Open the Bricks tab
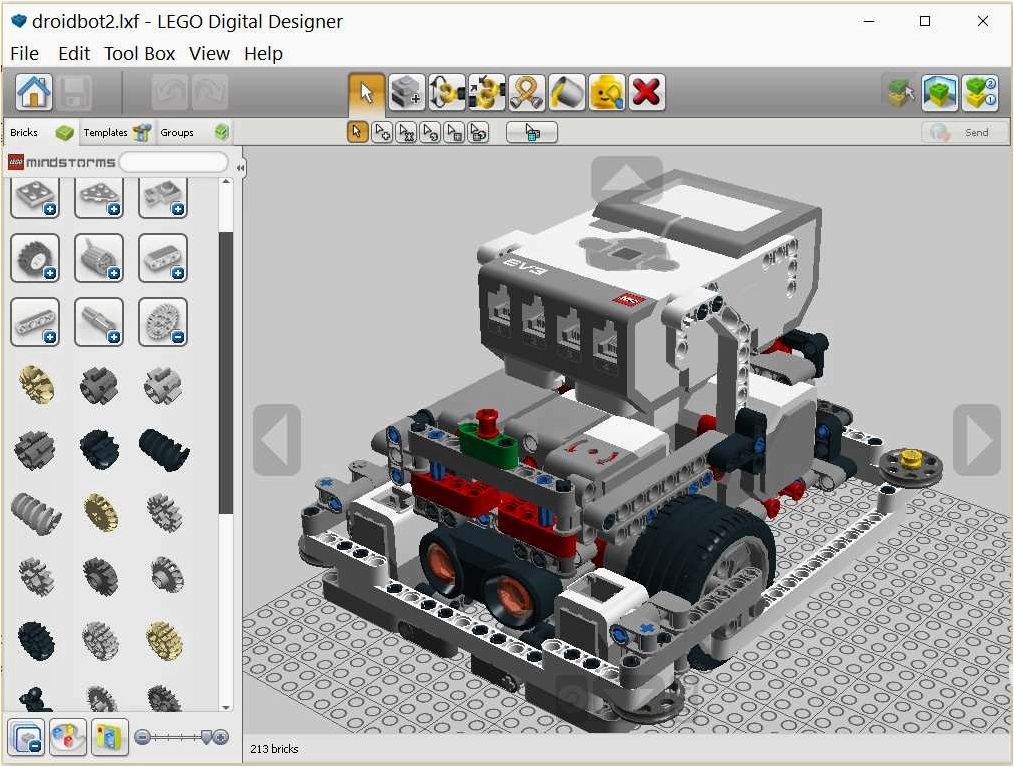 click(x=41, y=132)
